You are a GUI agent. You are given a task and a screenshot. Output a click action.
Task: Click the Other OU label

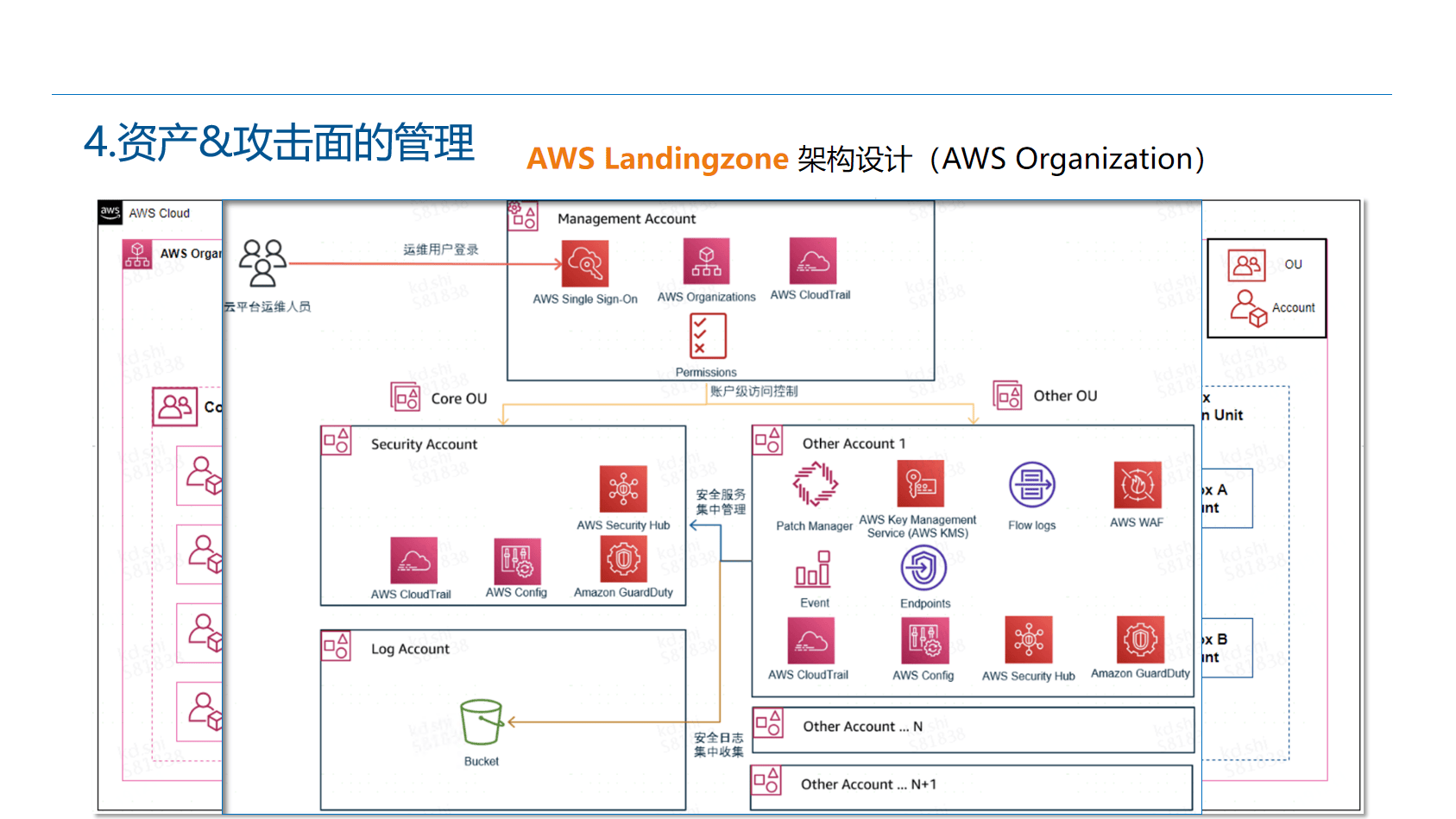click(1066, 396)
